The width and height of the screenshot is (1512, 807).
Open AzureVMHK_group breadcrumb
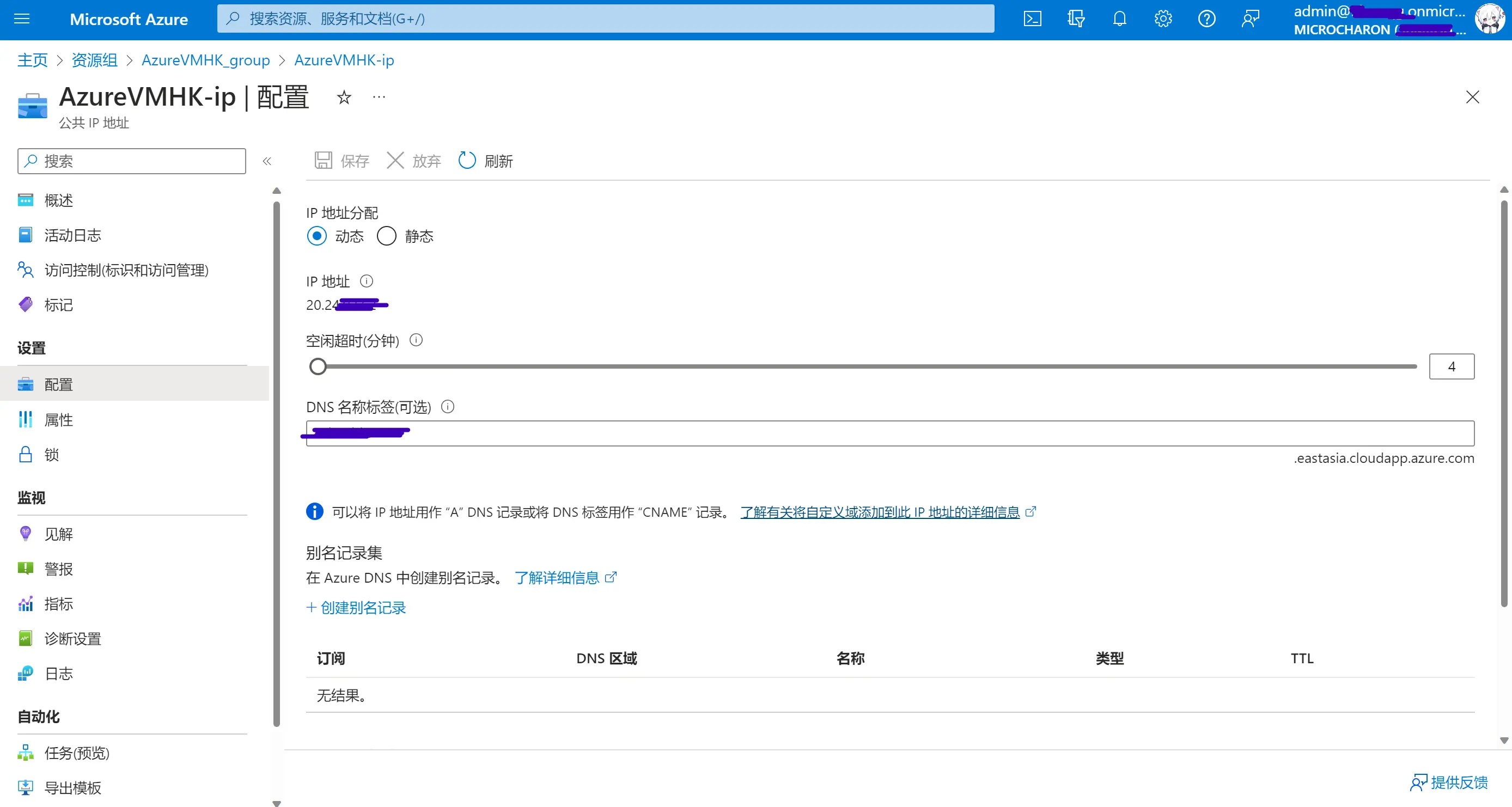(x=205, y=60)
